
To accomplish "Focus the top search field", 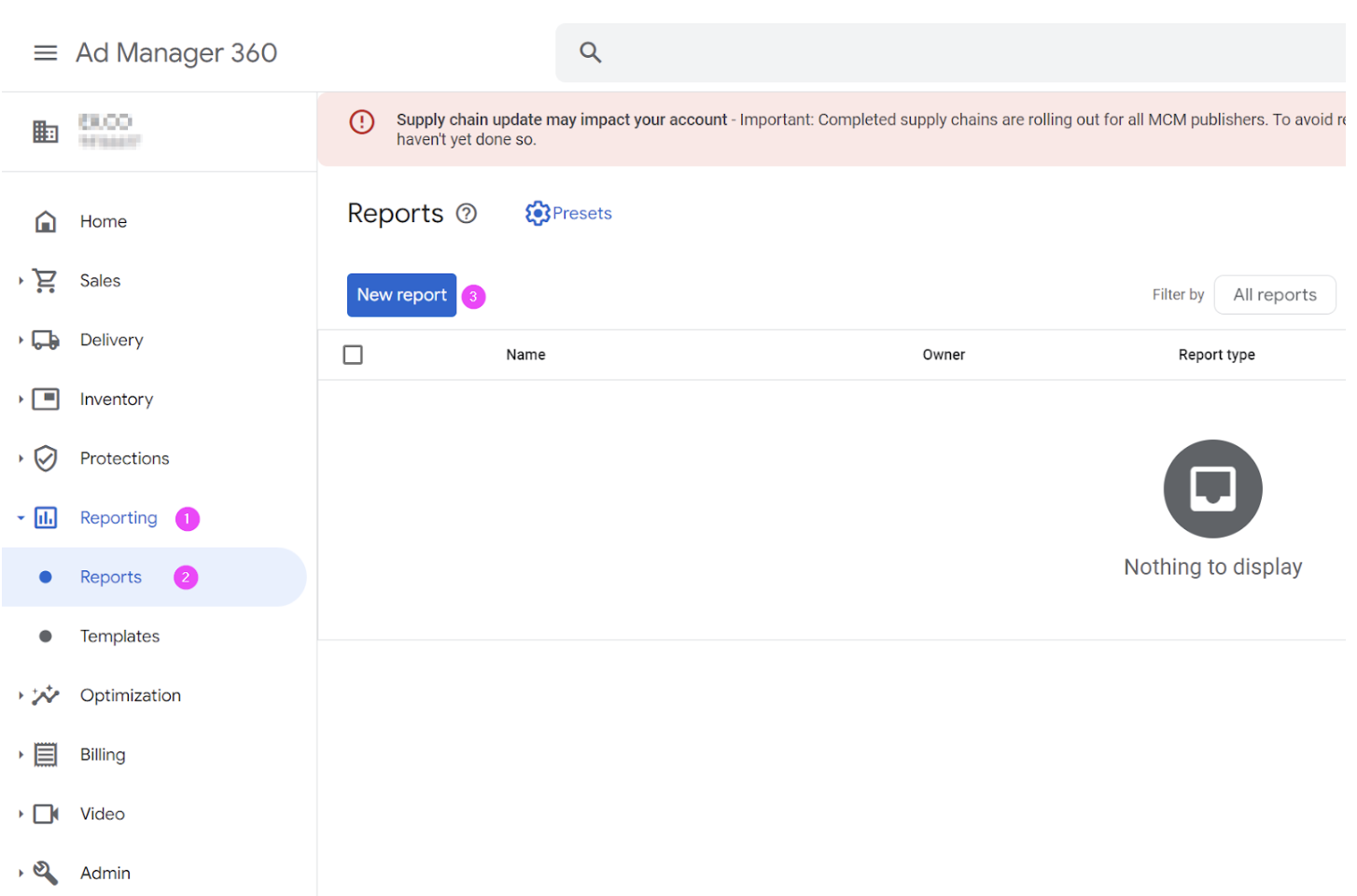I will [952, 53].
